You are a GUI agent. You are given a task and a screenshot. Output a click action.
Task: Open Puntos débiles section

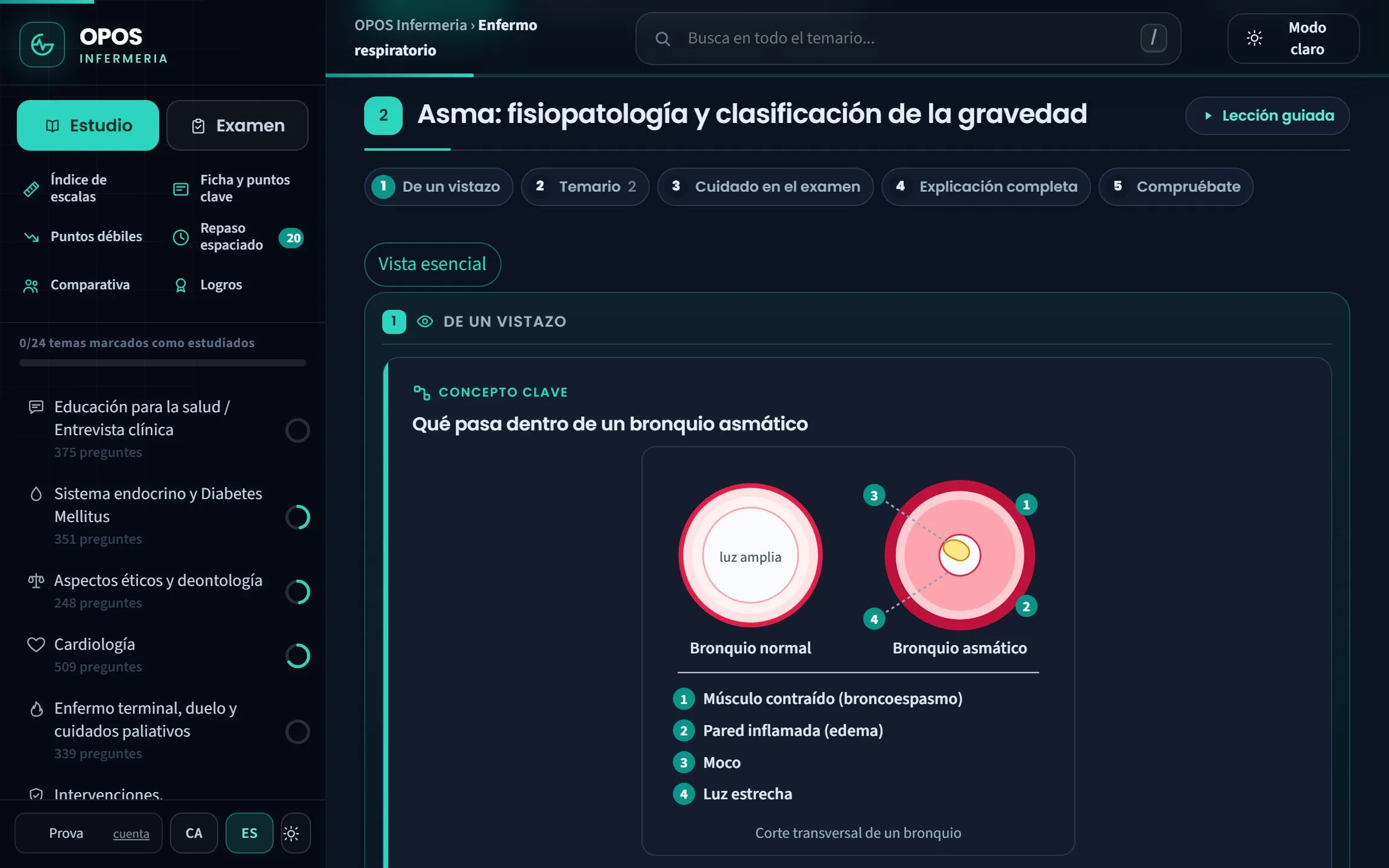[x=84, y=237]
